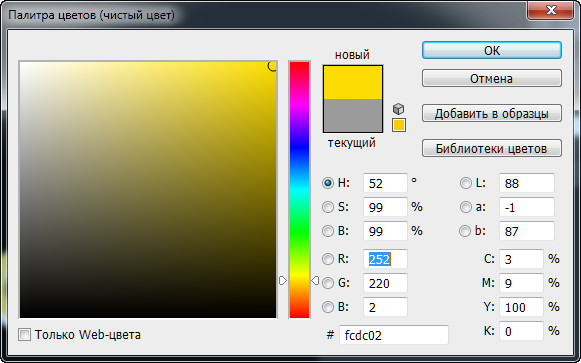Viewport: 581px width, 363px height.
Task: Click the M magenta field showing 9
Action: (x=521, y=283)
